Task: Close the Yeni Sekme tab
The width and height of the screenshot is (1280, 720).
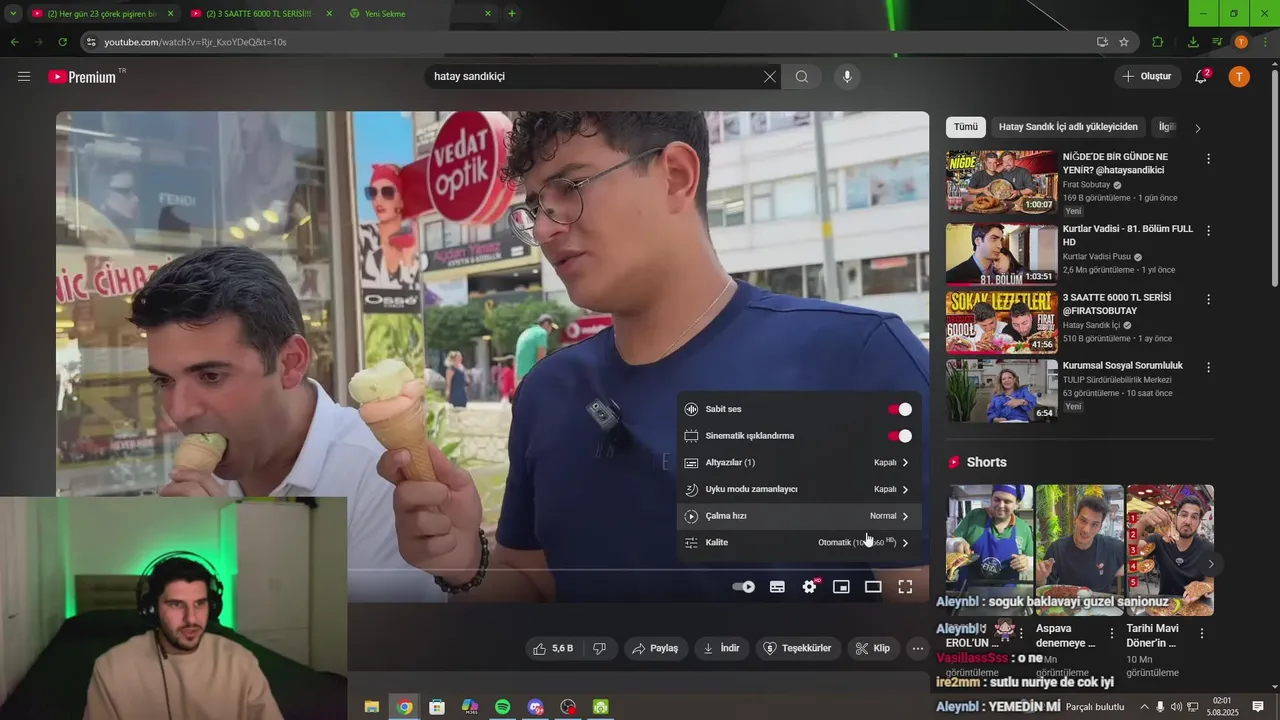Action: 488,13
